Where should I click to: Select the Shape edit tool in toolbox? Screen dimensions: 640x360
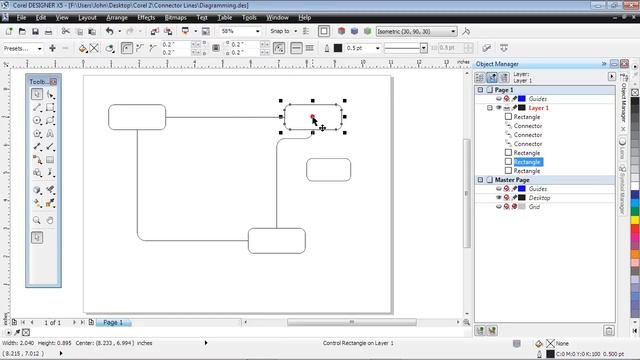click(50, 94)
